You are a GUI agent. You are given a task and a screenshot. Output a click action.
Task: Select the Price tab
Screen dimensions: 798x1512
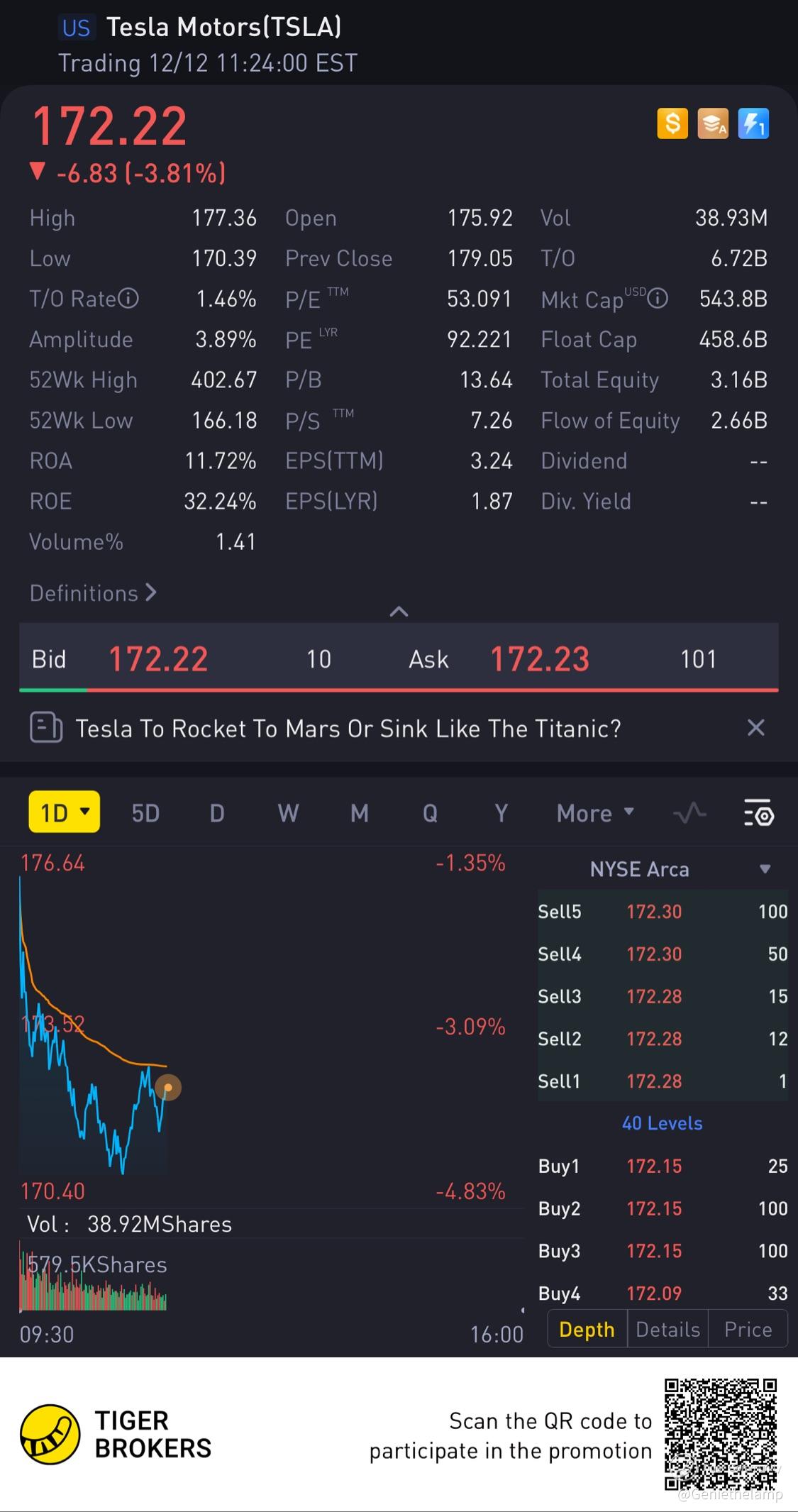tap(748, 1329)
